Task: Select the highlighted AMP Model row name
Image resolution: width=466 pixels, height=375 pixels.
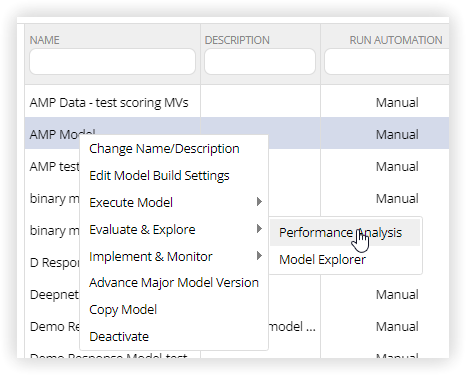Action: pyautogui.click(x=62, y=134)
